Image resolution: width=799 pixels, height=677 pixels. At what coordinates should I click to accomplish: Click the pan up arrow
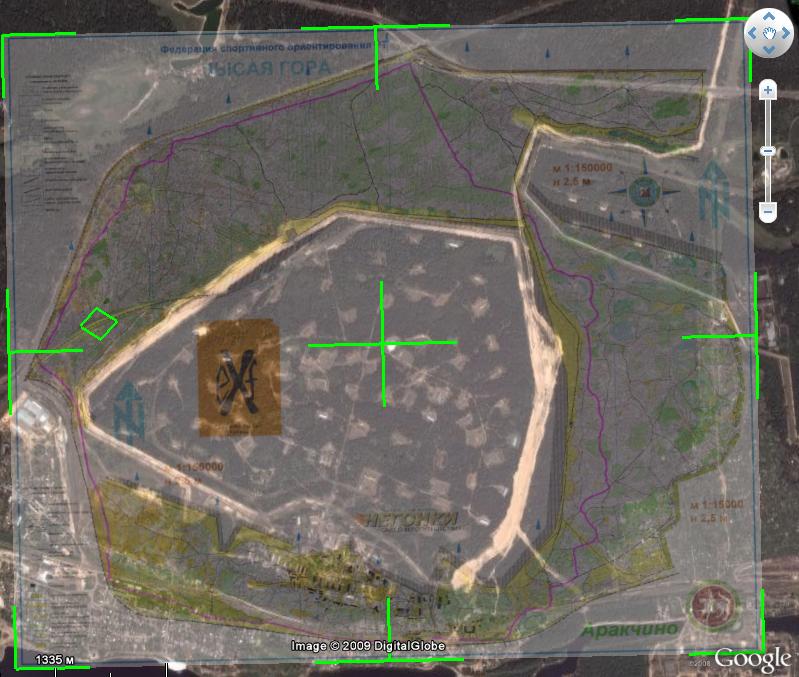pyautogui.click(x=769, y=17)
